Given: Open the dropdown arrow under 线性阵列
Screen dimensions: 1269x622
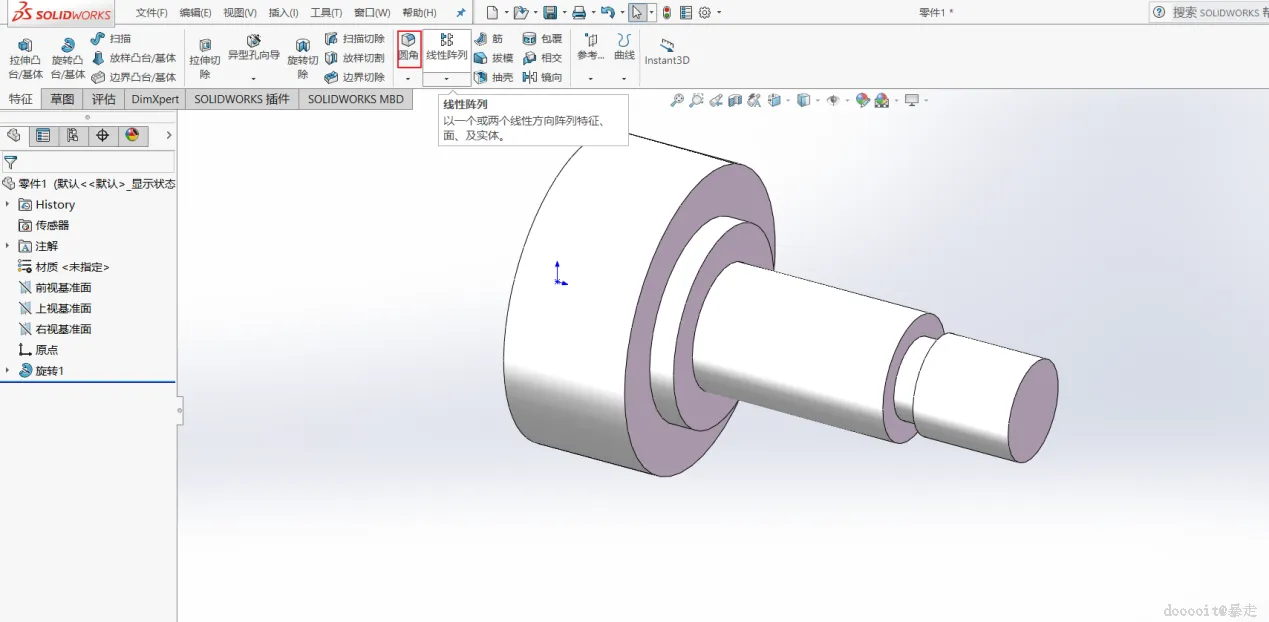Looking at the screenshot, I should [446, 78].
